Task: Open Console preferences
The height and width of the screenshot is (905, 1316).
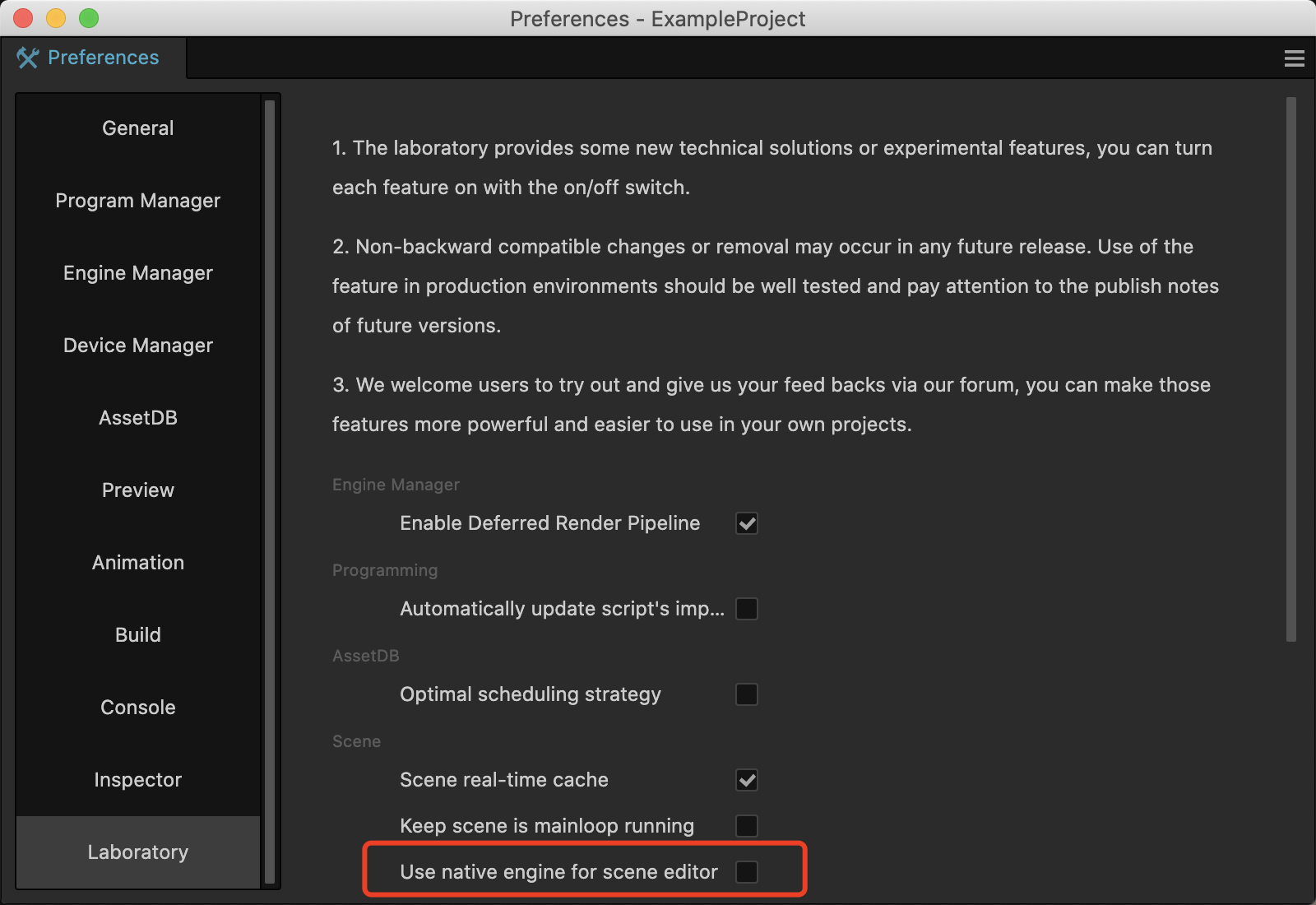Action: [x=138, y=708]
